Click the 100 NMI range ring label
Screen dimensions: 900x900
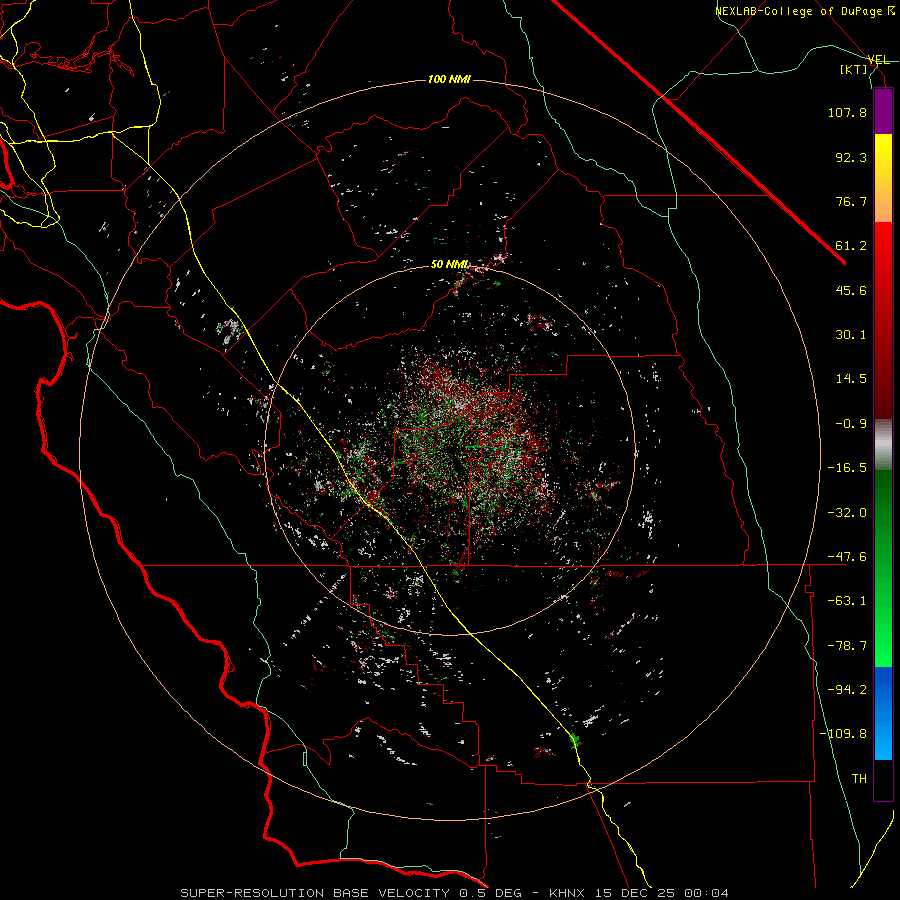tap(449, 79)
